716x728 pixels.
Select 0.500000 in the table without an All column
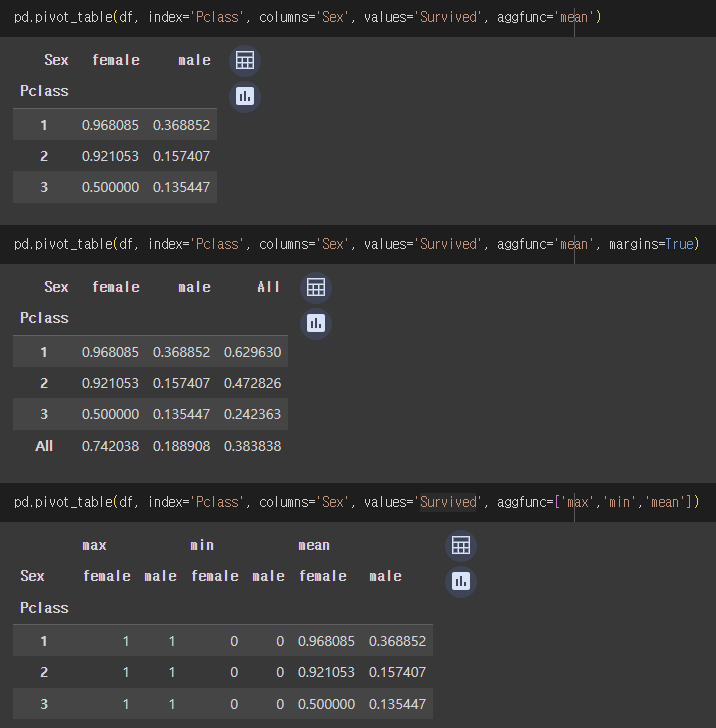pos(110,187)
